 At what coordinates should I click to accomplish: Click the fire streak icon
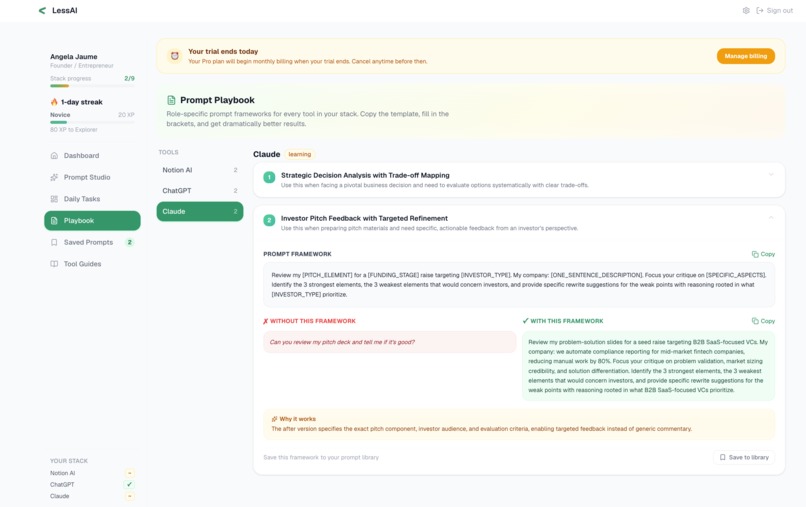click(x=54, y=102)
